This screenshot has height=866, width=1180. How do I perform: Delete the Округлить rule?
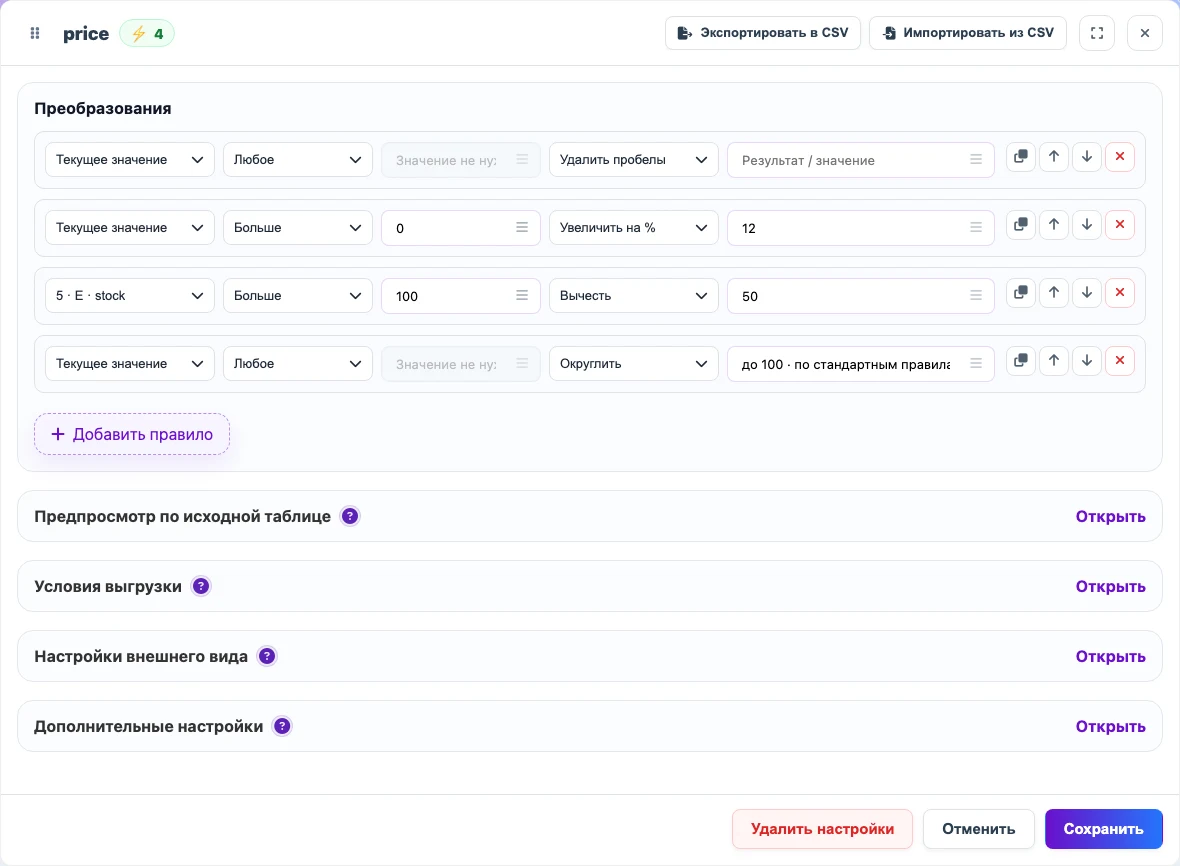point(1120,360)
